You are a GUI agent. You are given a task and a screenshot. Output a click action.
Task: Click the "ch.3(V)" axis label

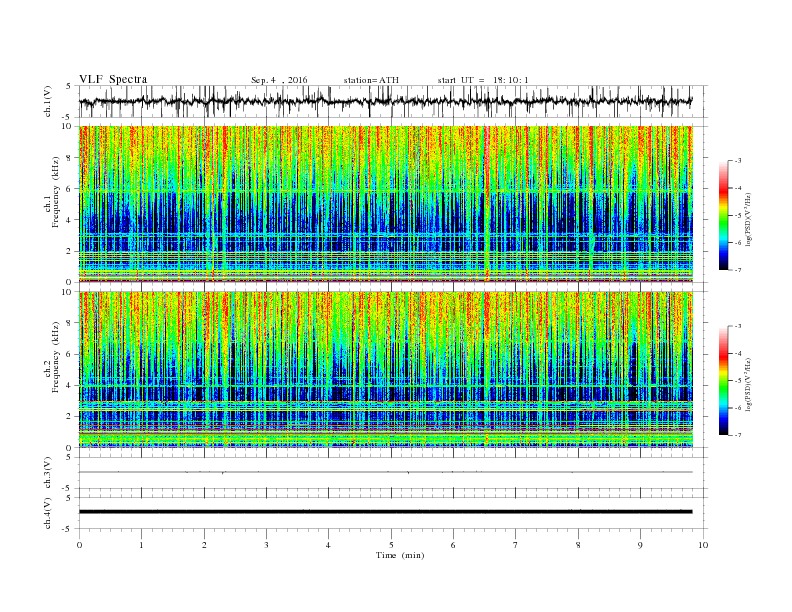pos(48,473)
